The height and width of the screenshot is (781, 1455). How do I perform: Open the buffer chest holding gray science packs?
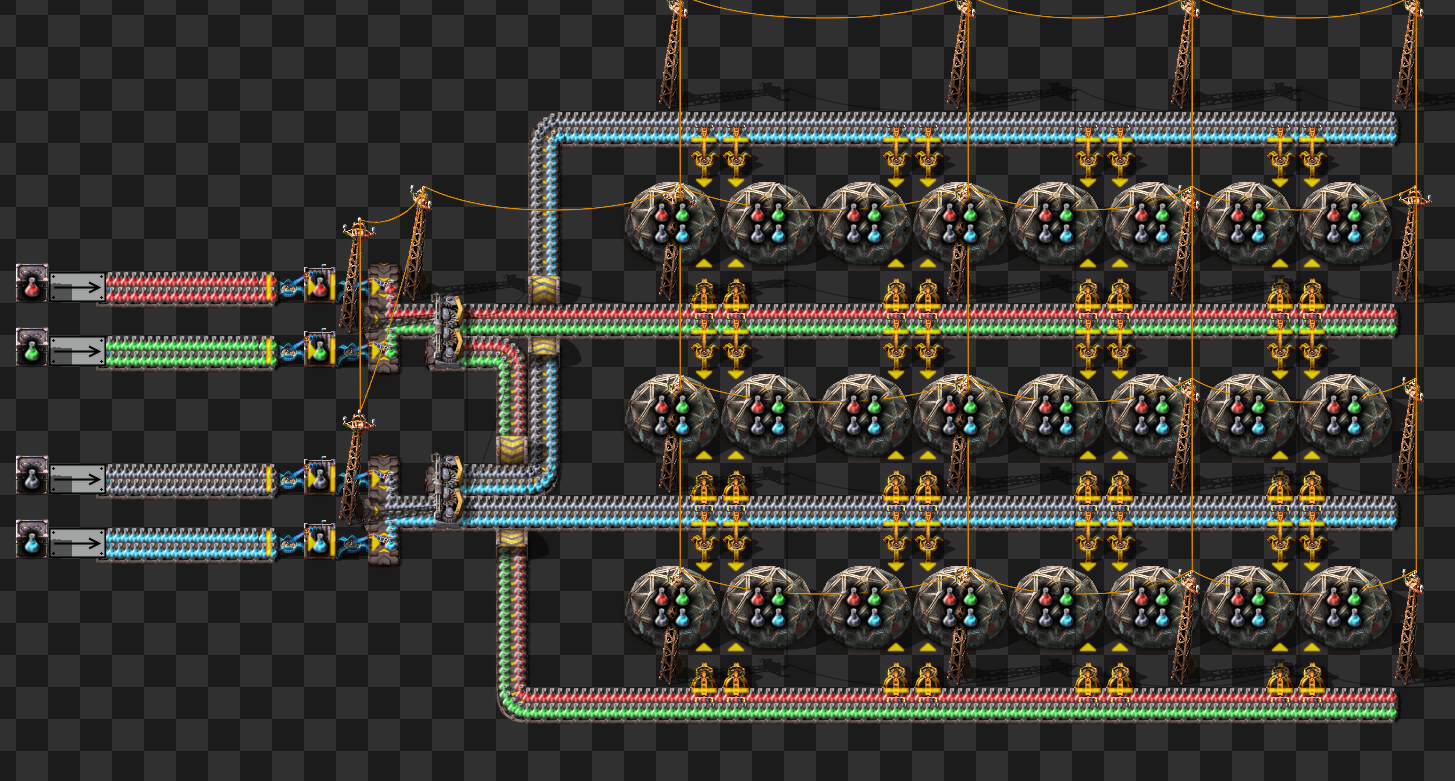coord(319,477)
